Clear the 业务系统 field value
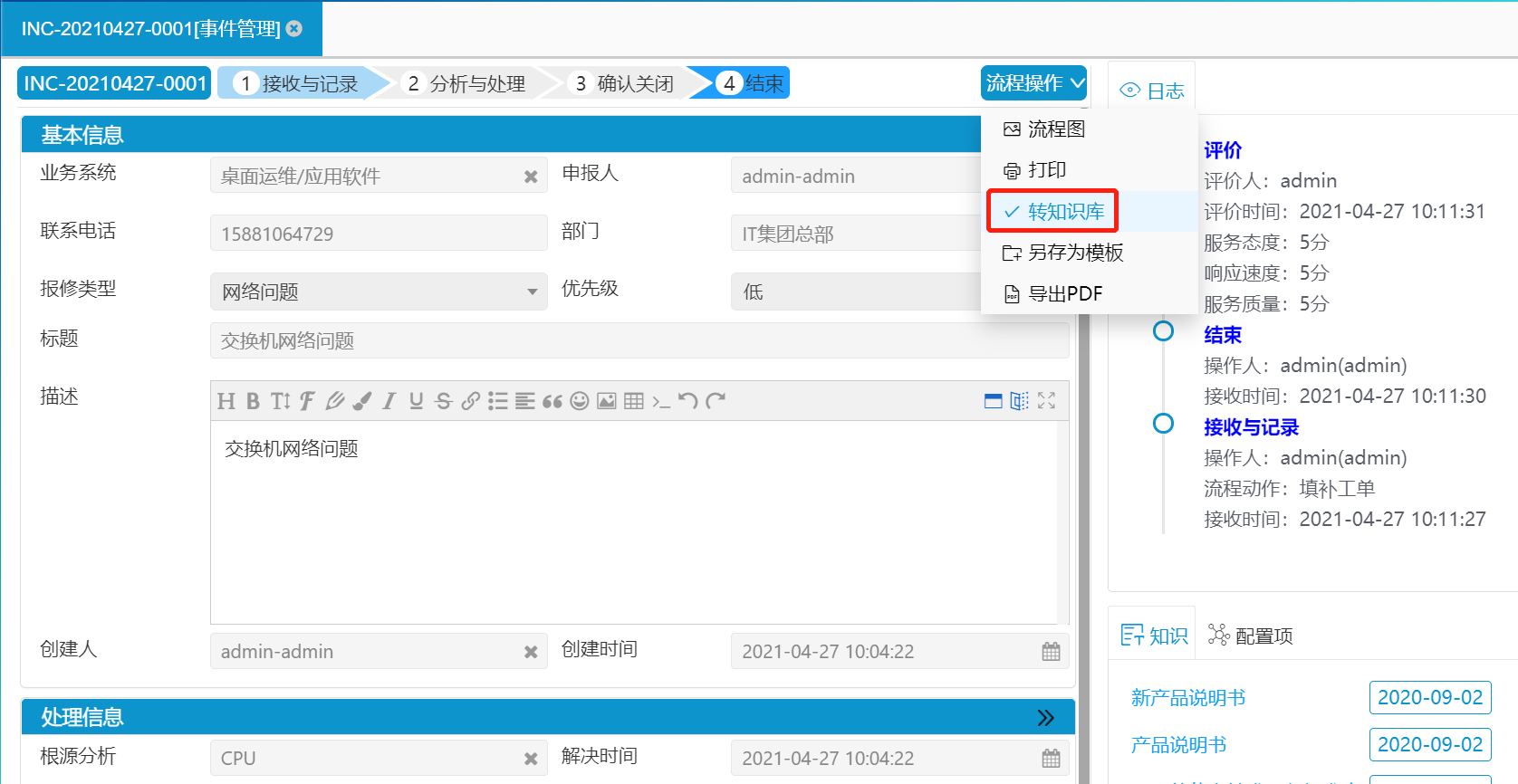Image resolution: width=1518 pixels, height=784 pixels. (x=531, y=177)
